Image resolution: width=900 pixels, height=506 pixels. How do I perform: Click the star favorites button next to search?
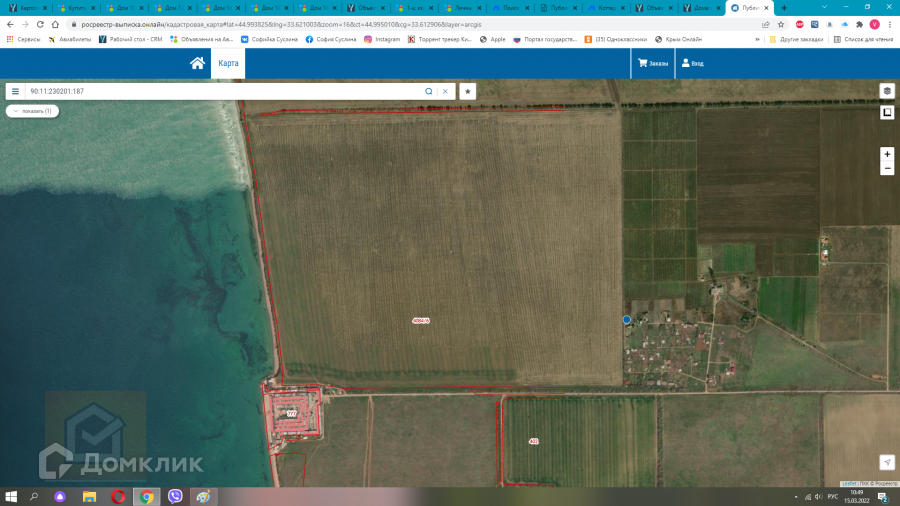click(468, 91)
